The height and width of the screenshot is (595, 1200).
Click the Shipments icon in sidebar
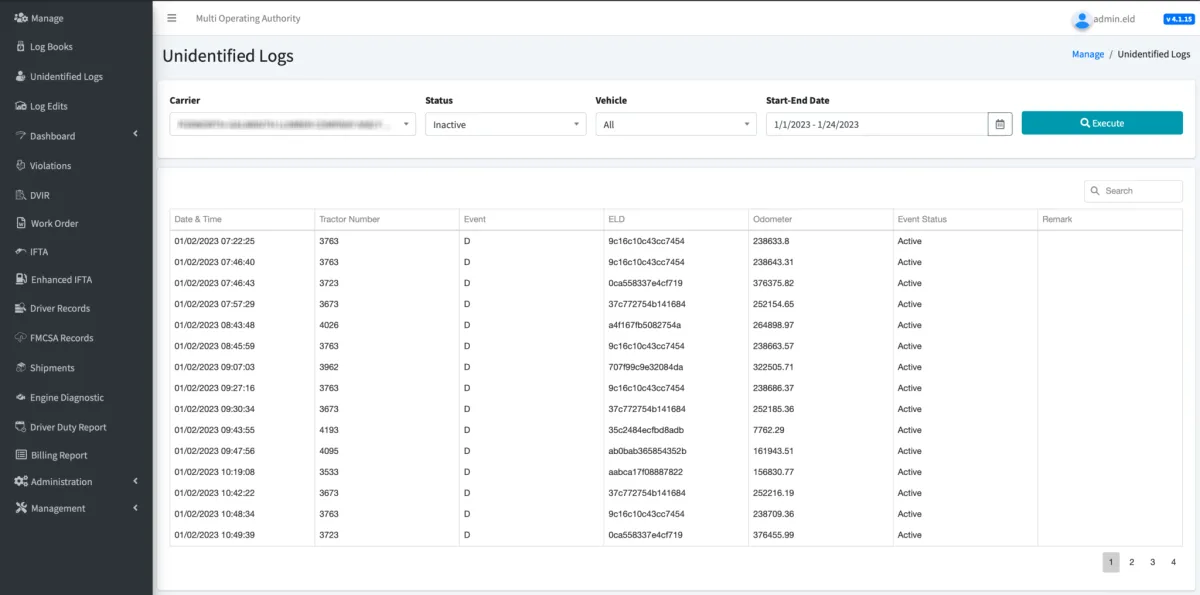(21, 367)
